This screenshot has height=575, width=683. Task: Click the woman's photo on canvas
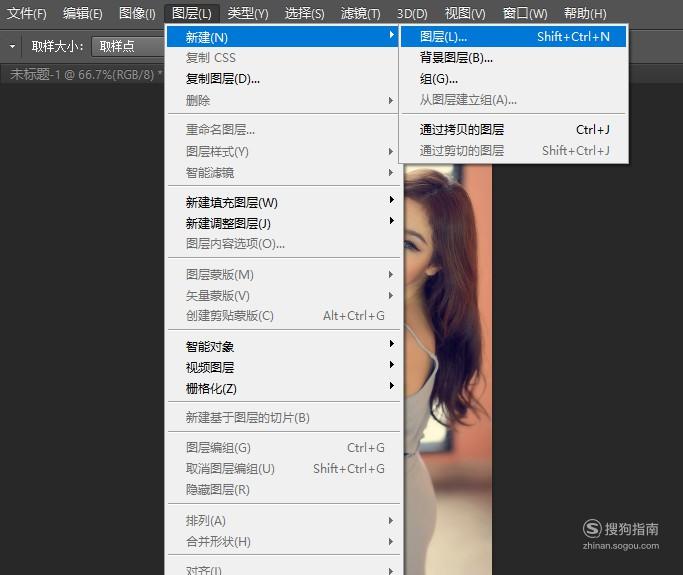(449, 370)
